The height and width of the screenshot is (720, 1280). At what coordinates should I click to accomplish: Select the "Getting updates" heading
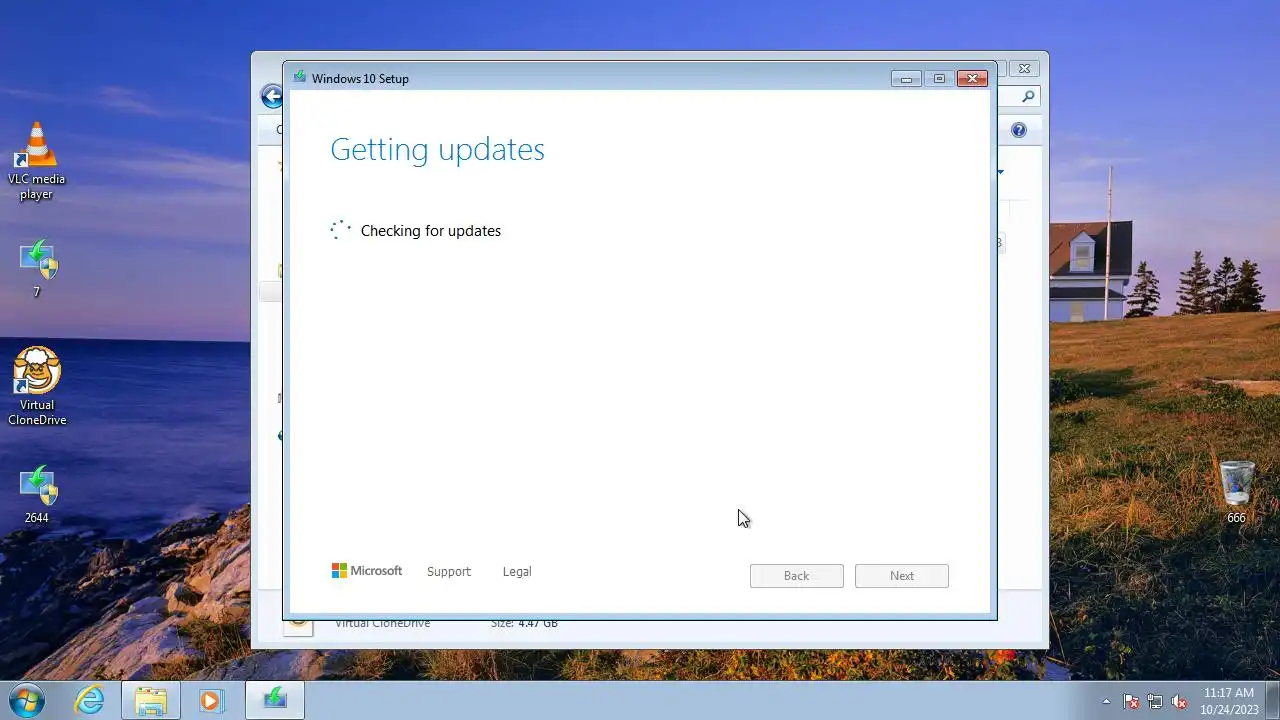437,149
